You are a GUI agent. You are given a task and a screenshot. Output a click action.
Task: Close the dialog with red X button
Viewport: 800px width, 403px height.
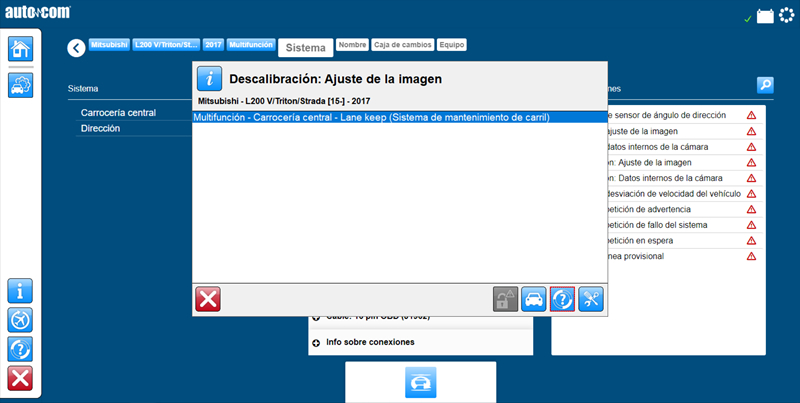tap(208, 299)
